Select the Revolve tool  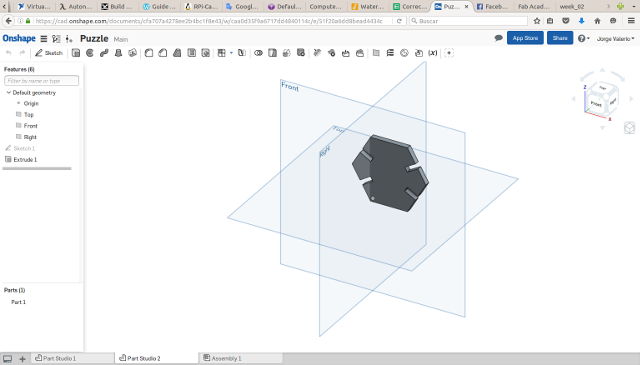pyautogui.click(x=90, y=53)
